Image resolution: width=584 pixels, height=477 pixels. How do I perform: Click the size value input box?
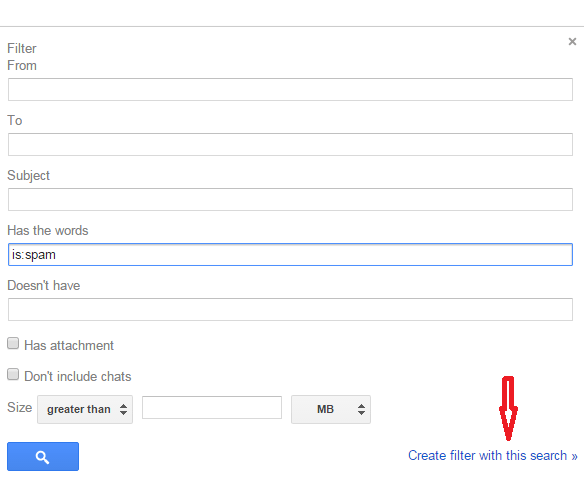point(212,407)
